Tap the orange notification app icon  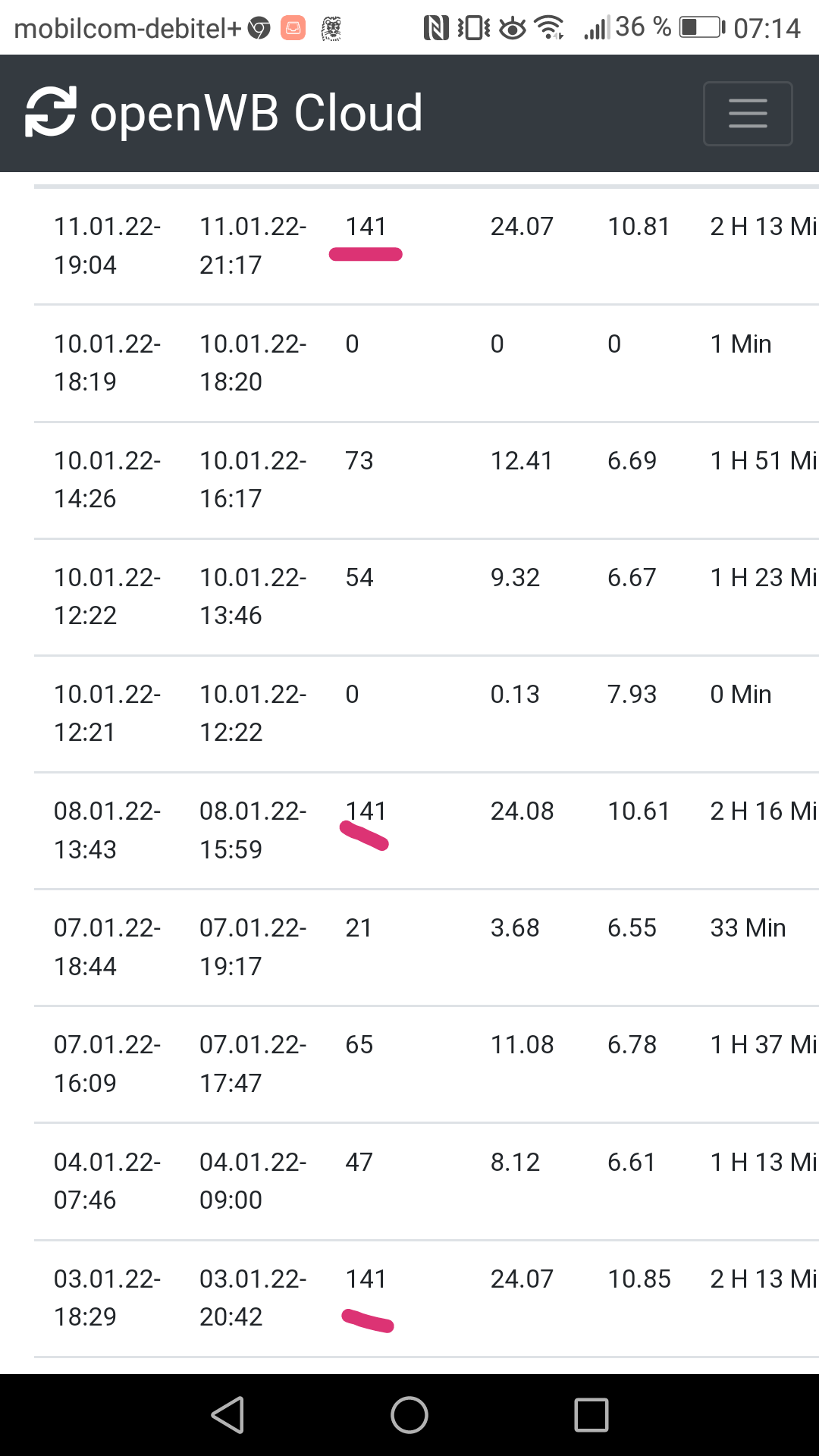(293, 28)
